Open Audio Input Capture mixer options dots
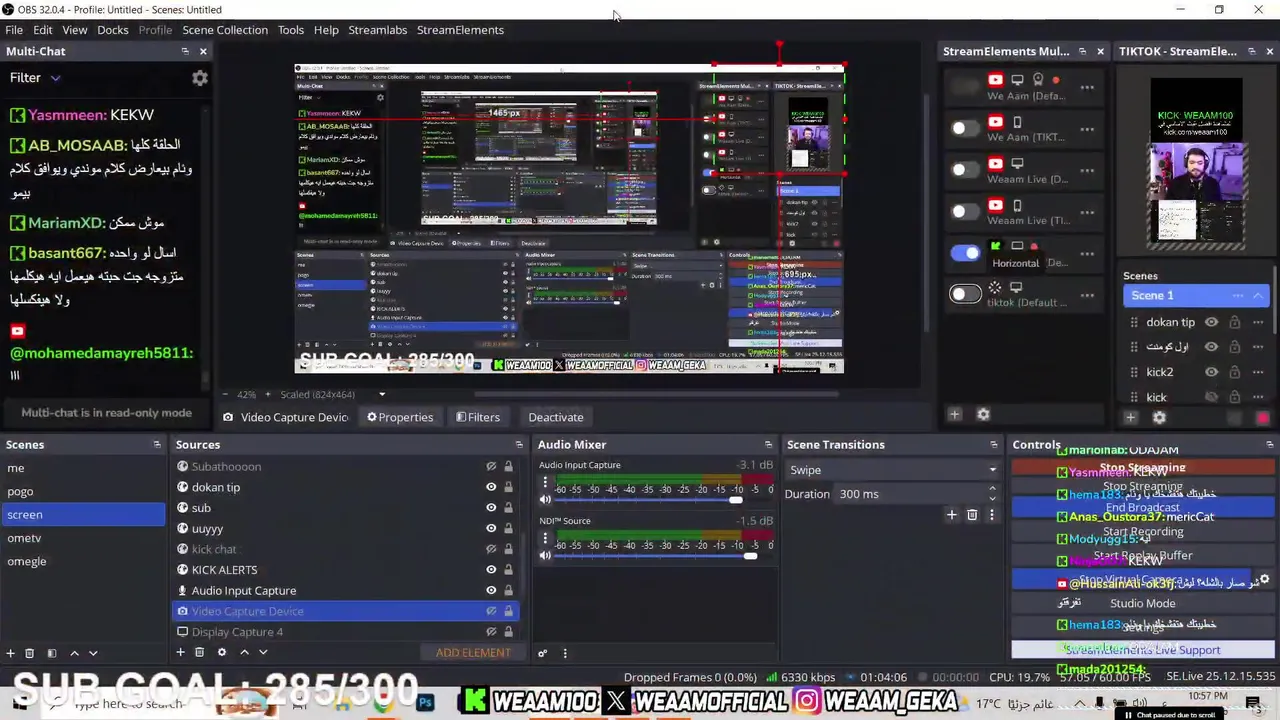The image size is (1280, 720). pyautogui.click(x=545, y=483)
